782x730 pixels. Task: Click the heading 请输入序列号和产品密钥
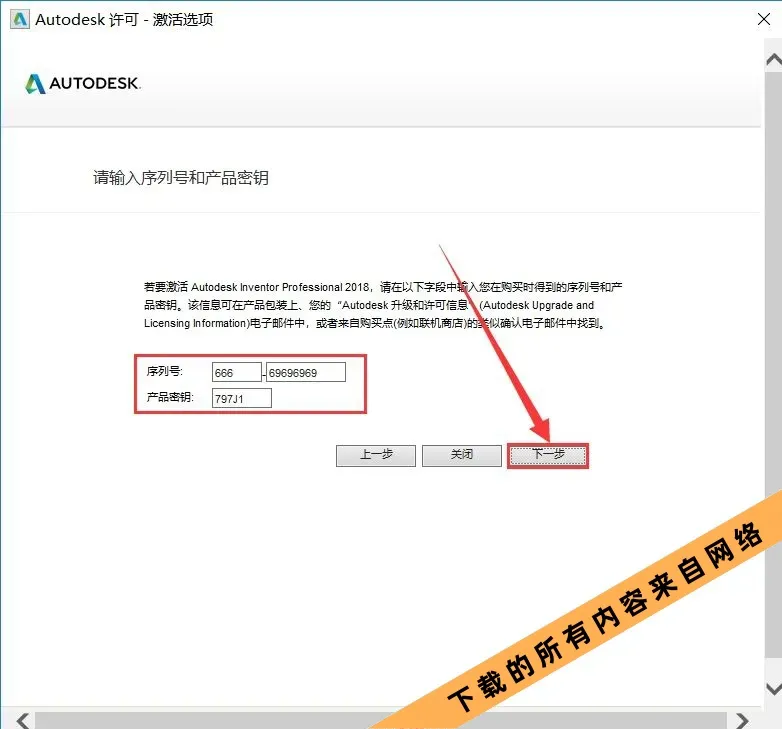click(181, 178)
